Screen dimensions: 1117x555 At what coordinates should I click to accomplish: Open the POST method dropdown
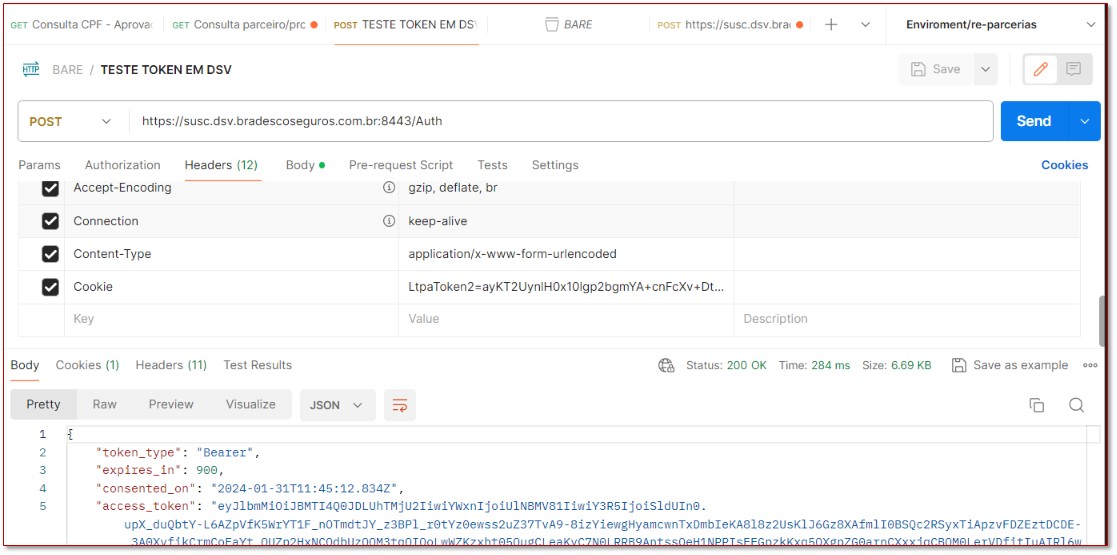tap(70, 121)
